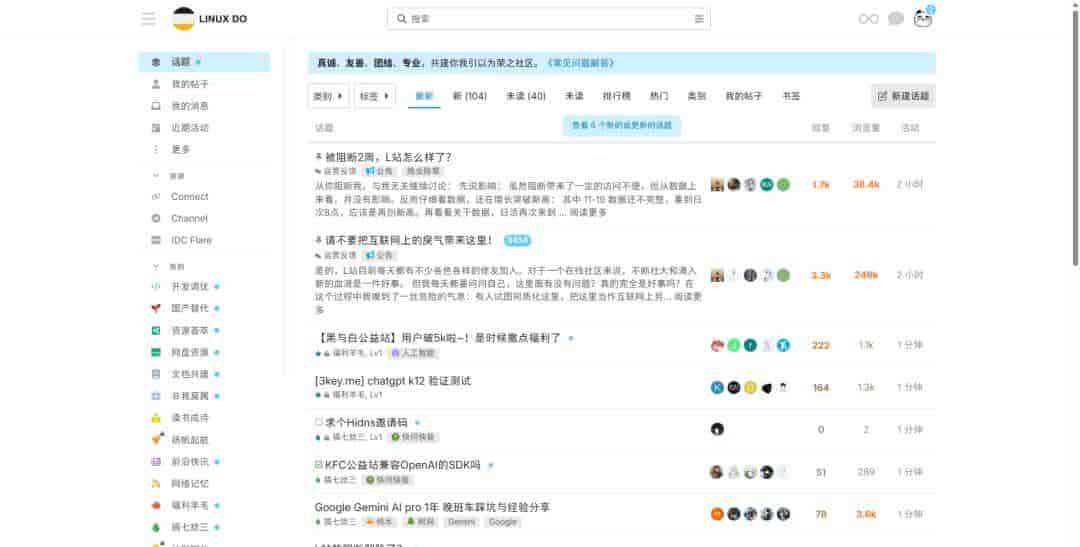Open the chat bubble icon in header

click(x=895, y=19)
